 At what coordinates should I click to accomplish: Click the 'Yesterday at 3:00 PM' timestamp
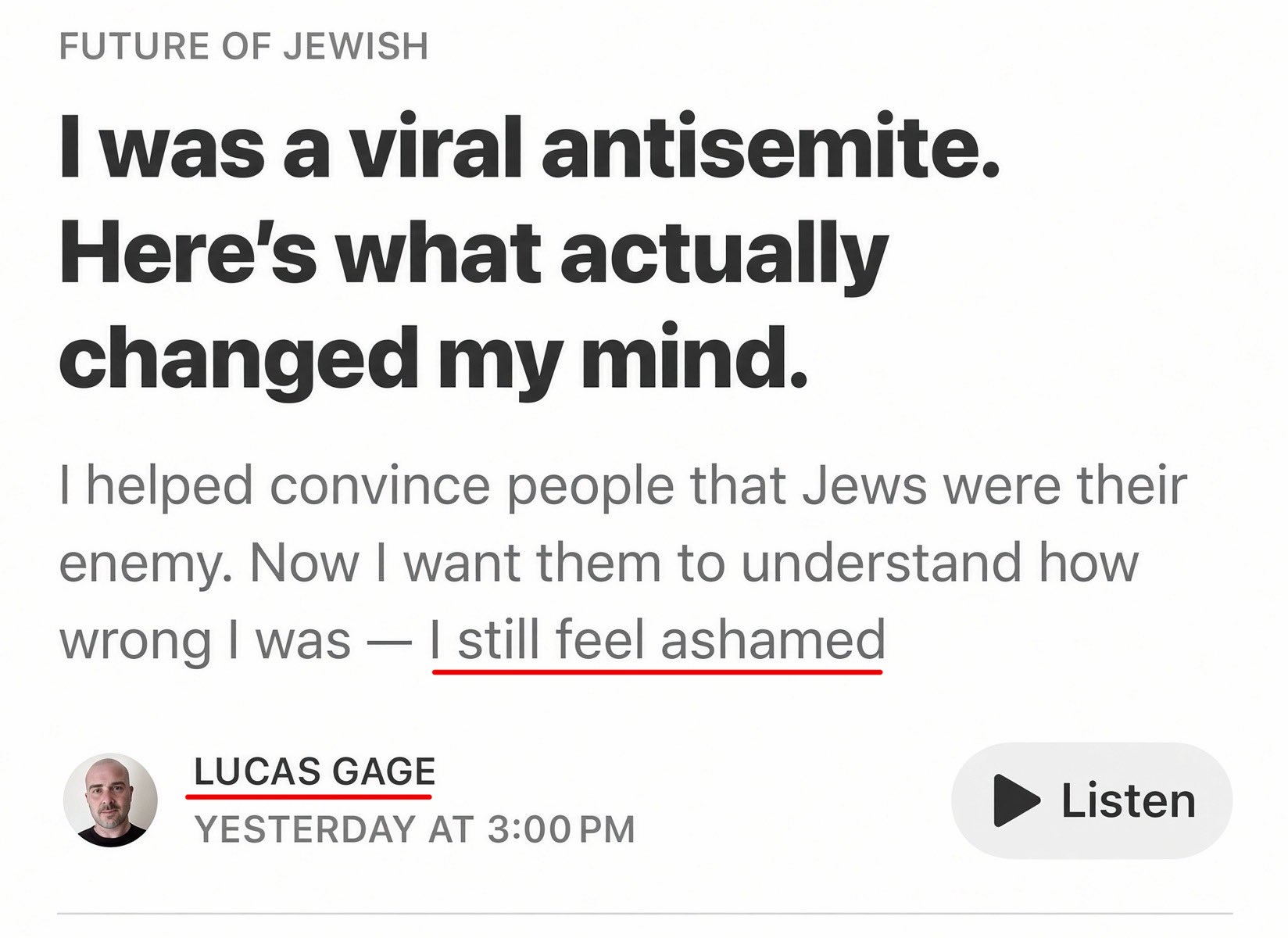point(415,829)
